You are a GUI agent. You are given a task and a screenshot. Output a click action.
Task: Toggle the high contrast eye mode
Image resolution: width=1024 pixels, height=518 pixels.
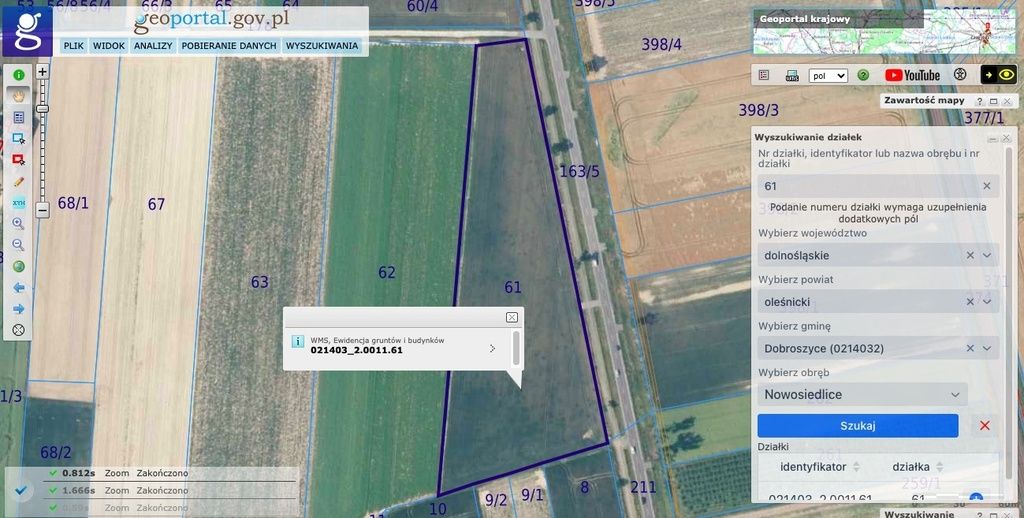point(999,74)
